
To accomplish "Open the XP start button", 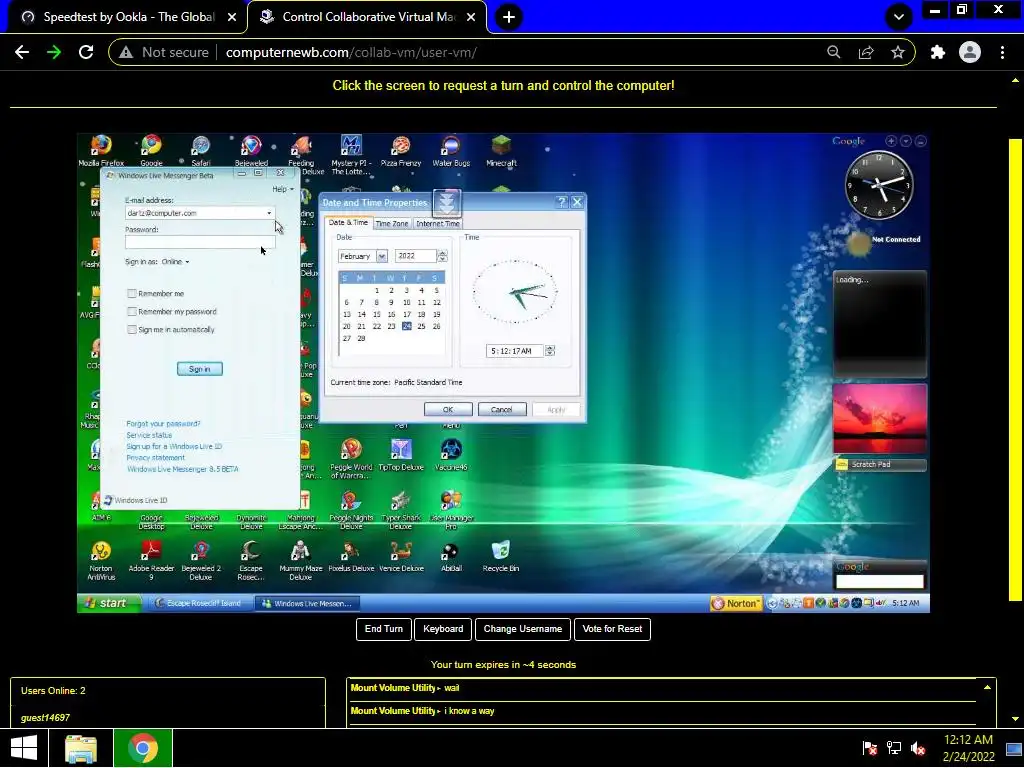I will pyautogui.click(x=109, y=603).
